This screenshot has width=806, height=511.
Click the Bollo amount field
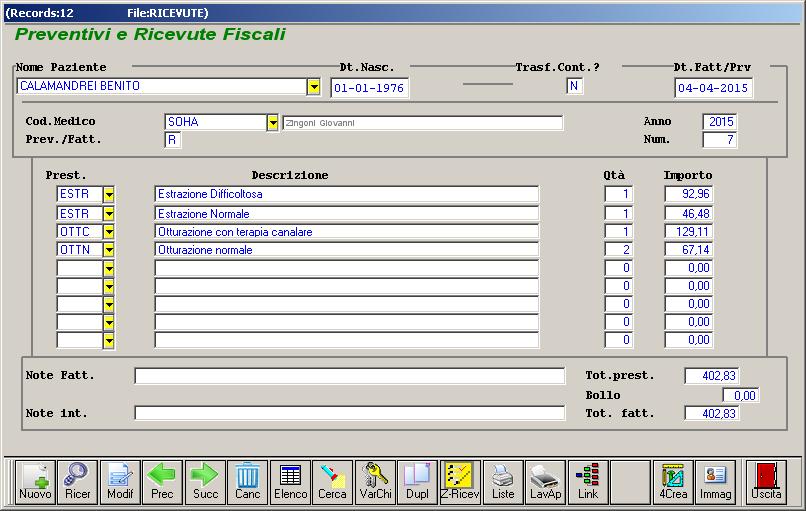740,395
